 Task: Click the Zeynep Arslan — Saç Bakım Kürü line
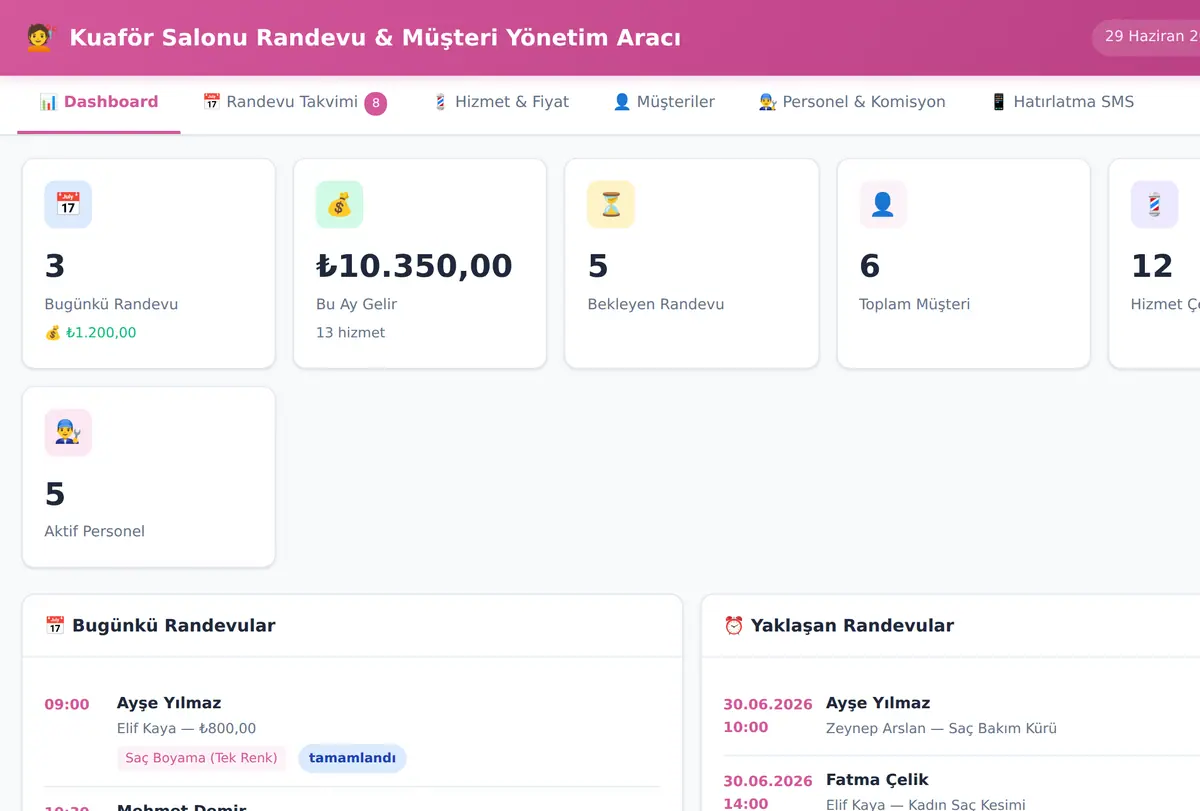[941, 729]
